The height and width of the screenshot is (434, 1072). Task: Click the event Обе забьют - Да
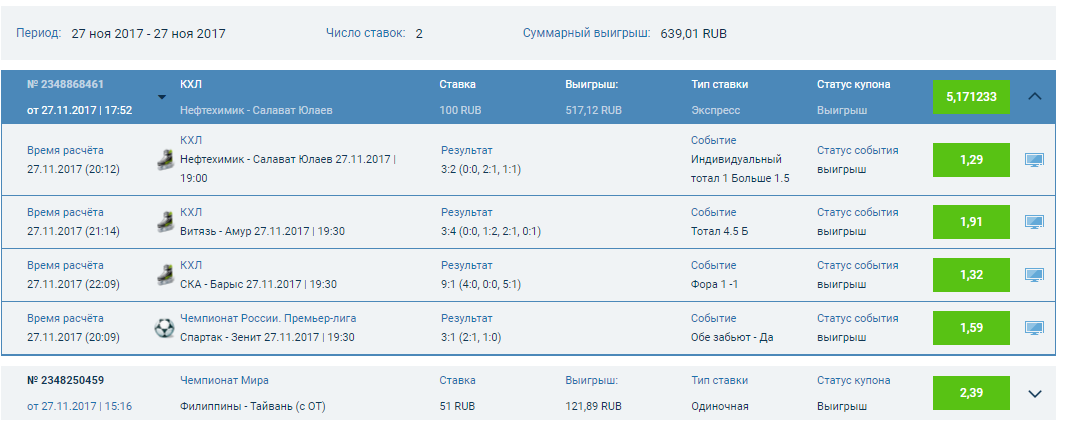coord(732,337)
